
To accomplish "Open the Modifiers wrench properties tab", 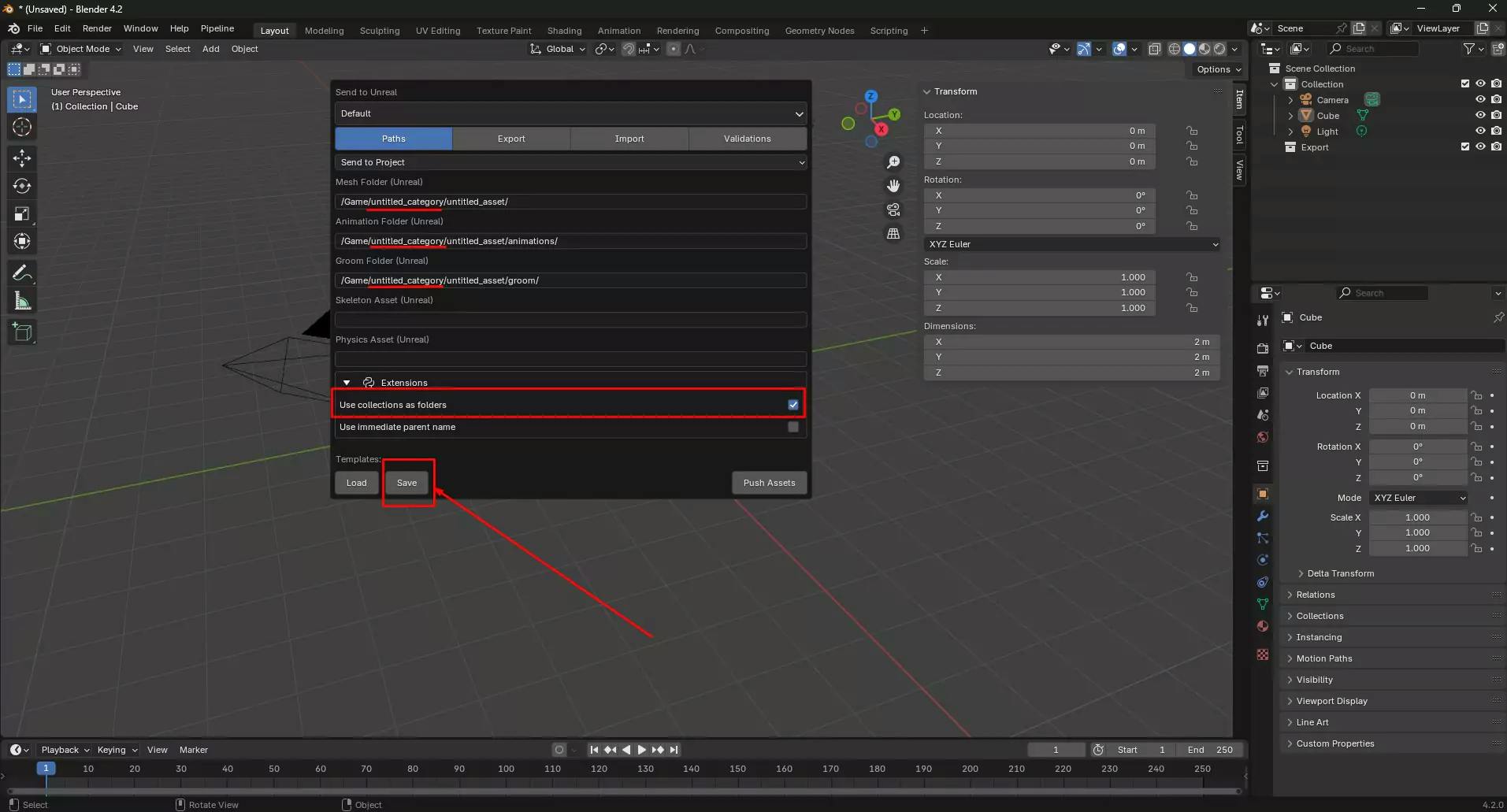I will click(1263, 516).
